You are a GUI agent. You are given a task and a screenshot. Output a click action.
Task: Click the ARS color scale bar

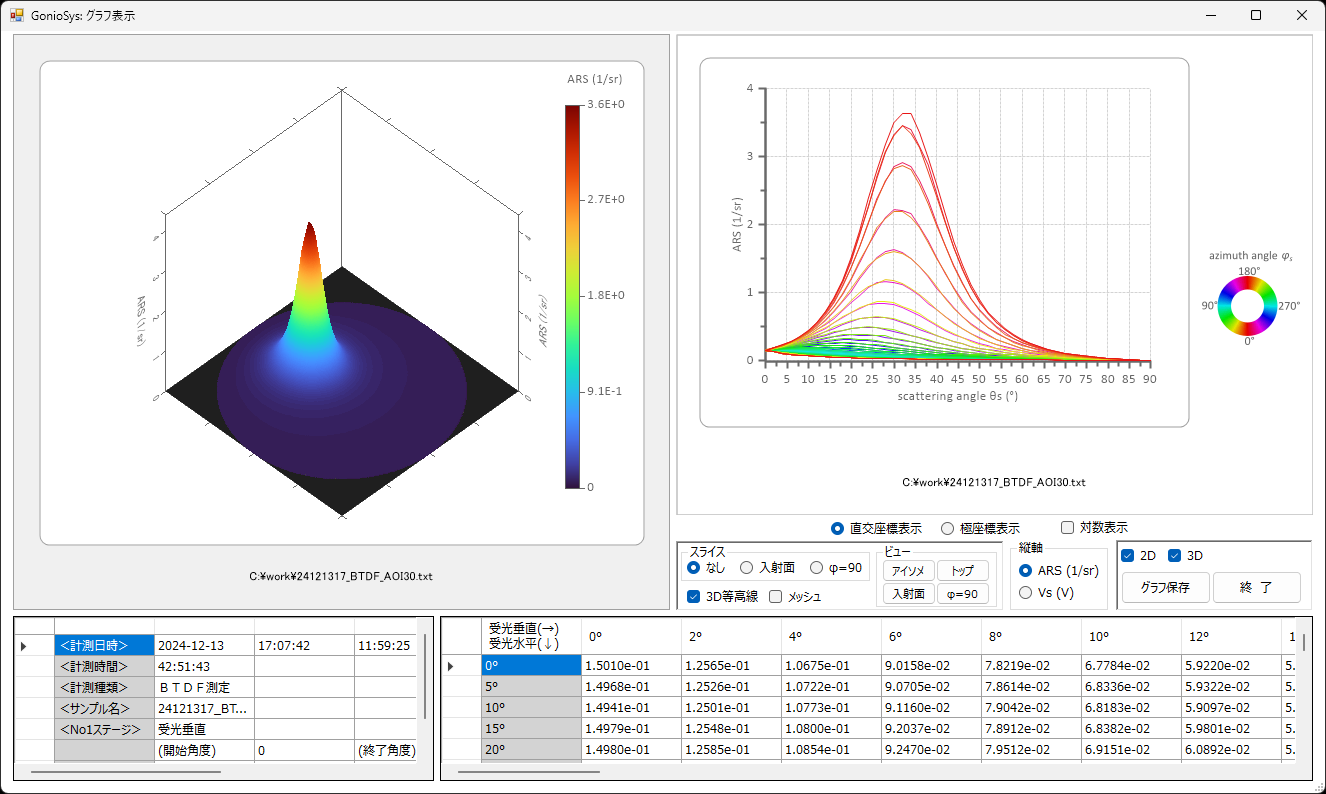click(572, 296)
